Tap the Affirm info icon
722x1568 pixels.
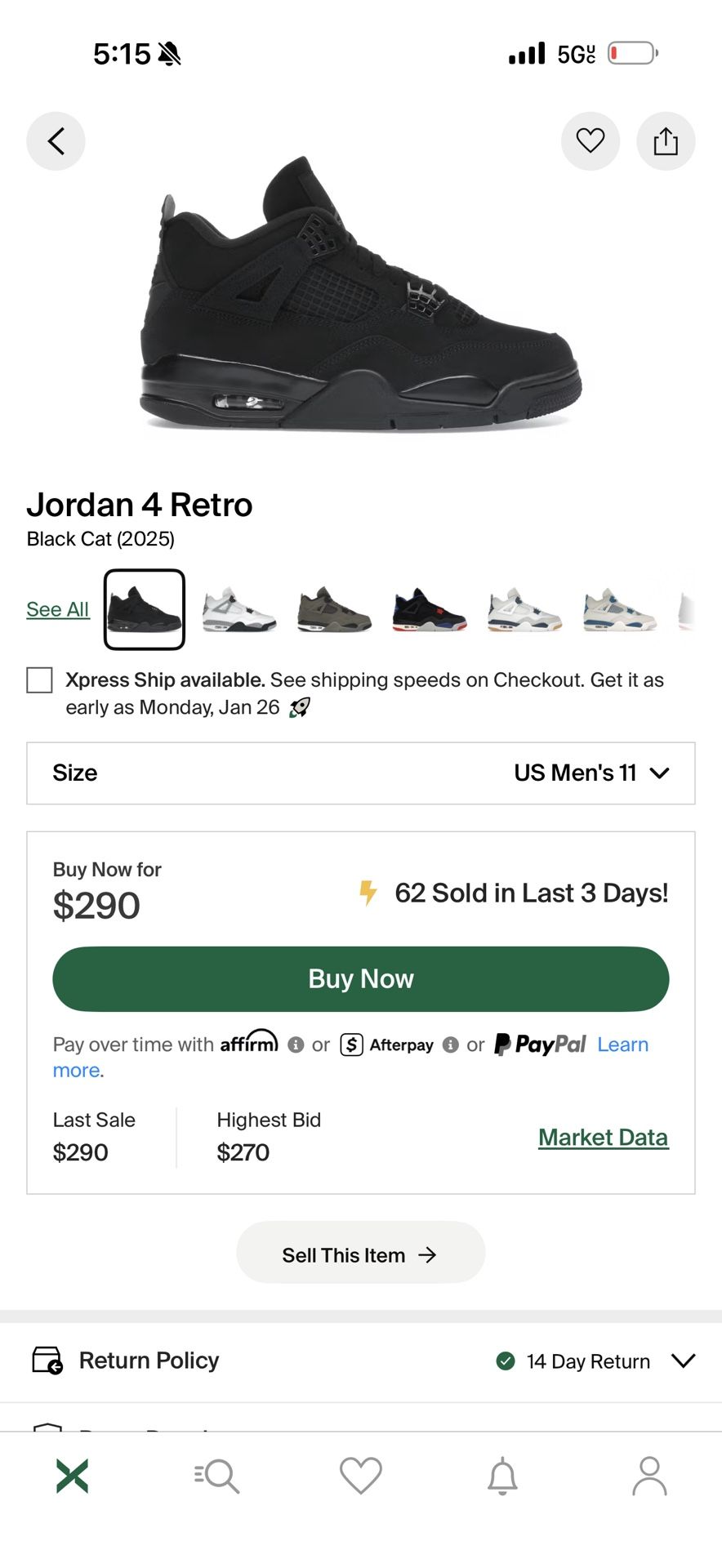tap(296, 1045)
